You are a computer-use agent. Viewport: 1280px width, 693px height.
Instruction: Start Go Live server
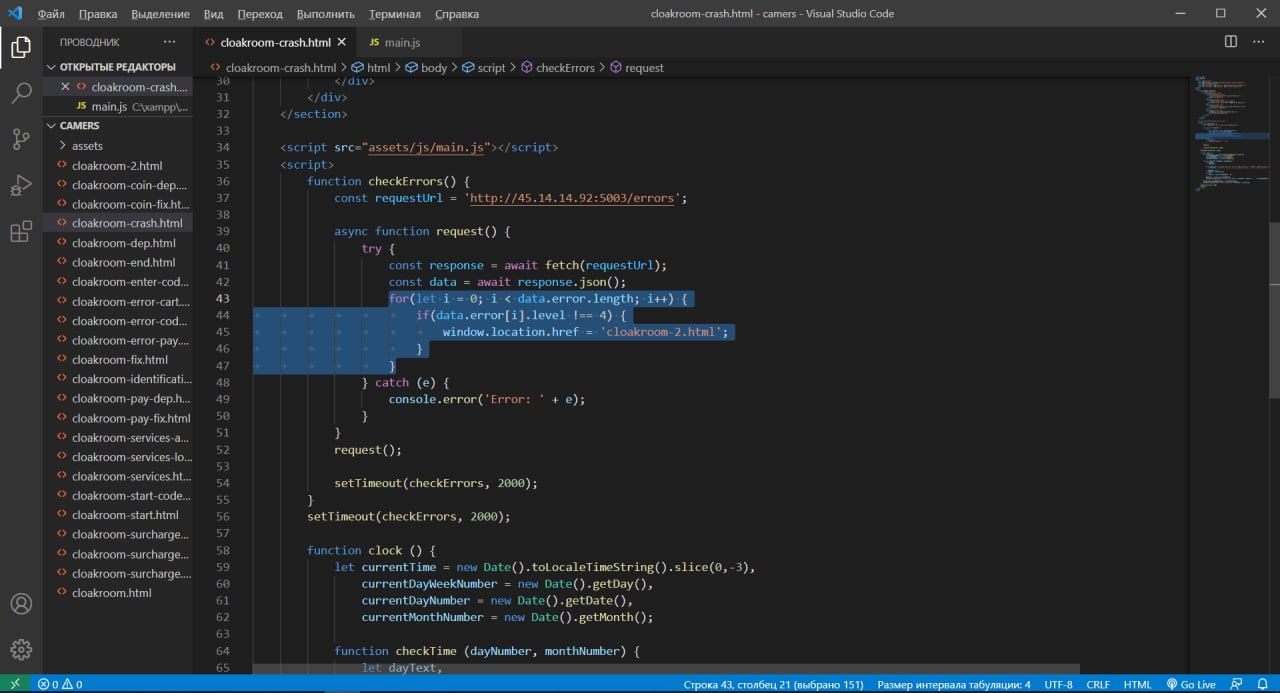pos(1190,684)
